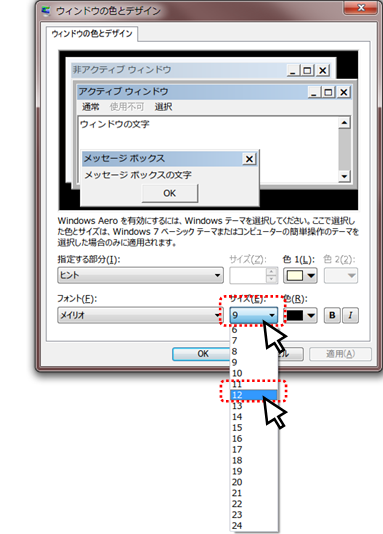Click the inactive window minimize icon in preview
The image size is (383, 534).
(293, 70)
